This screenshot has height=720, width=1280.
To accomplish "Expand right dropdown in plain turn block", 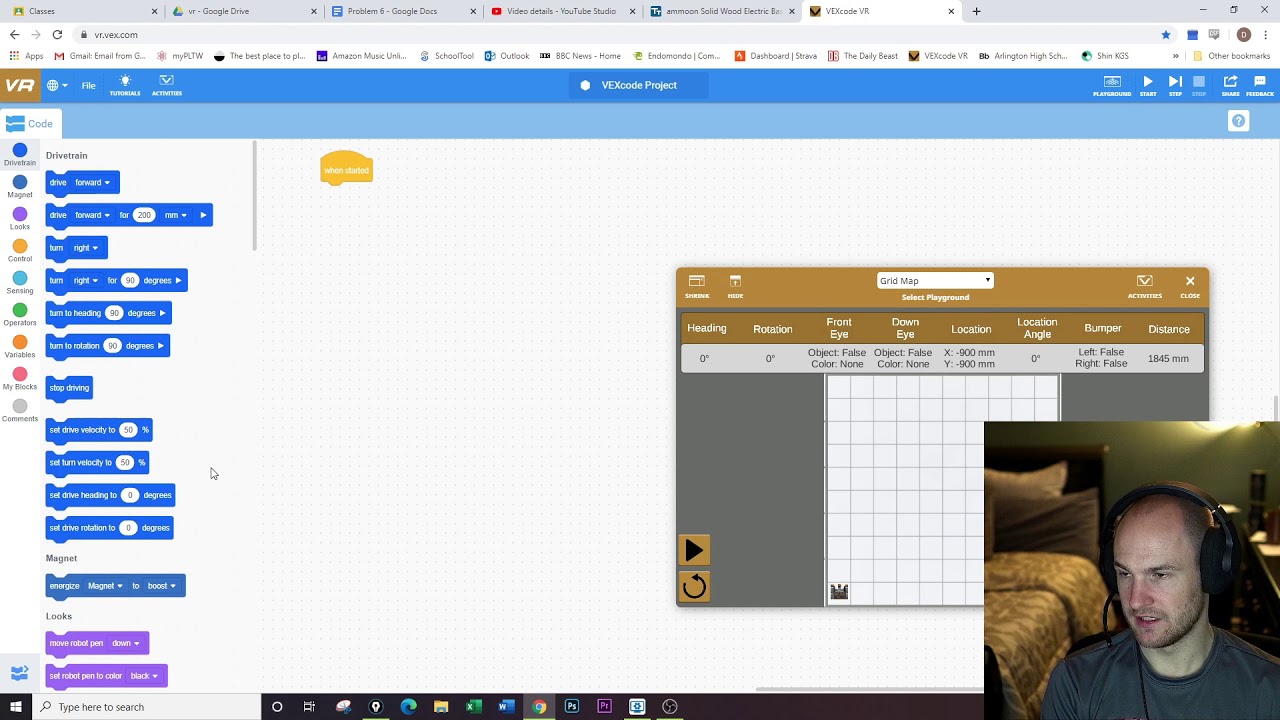I will point(86,248).
